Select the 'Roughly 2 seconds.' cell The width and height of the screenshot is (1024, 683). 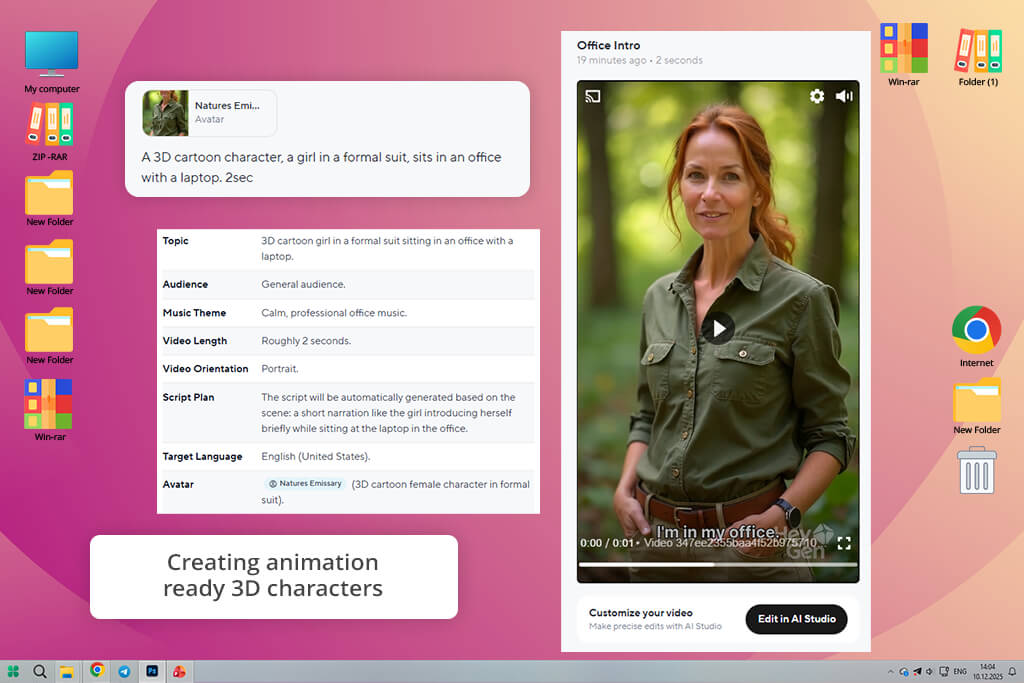pos(306,341)
